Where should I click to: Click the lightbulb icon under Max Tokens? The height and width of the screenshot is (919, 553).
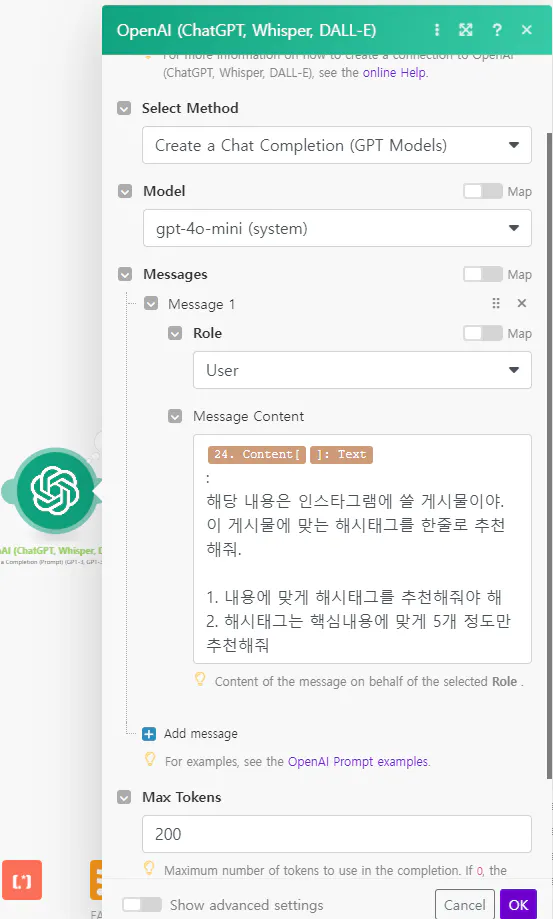(149, 868)
